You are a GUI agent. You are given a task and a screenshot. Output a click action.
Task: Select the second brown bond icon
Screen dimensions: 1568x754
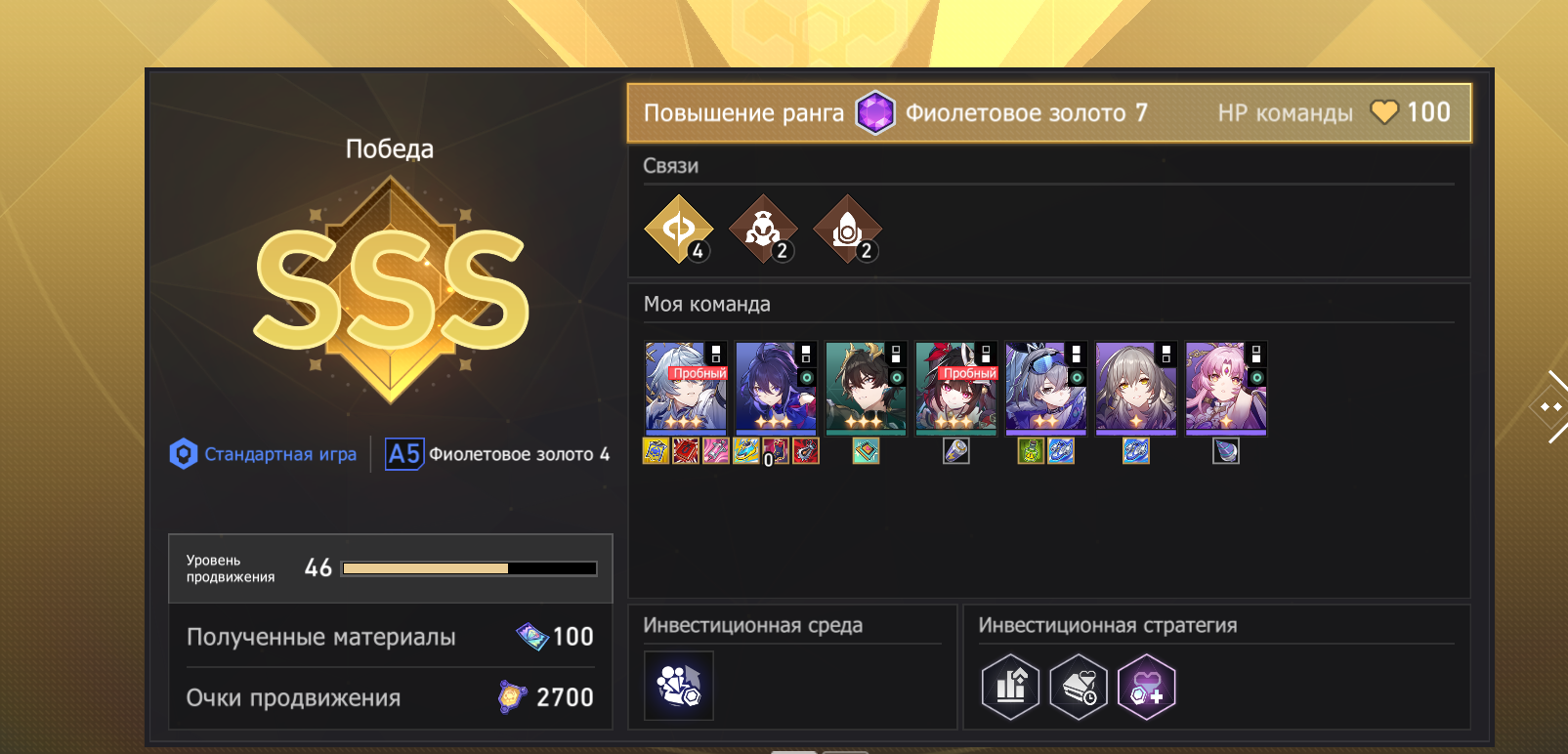coord(763,230)
